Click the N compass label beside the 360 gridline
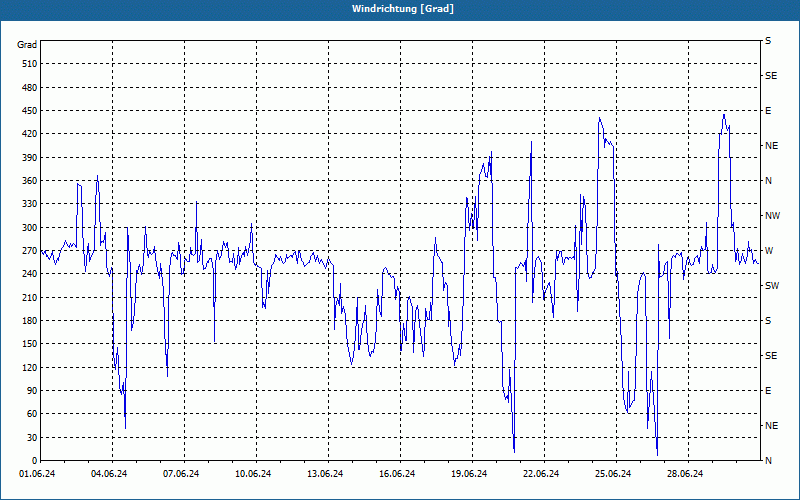Viewport: 800px width, 500px height. pos(768,181)
